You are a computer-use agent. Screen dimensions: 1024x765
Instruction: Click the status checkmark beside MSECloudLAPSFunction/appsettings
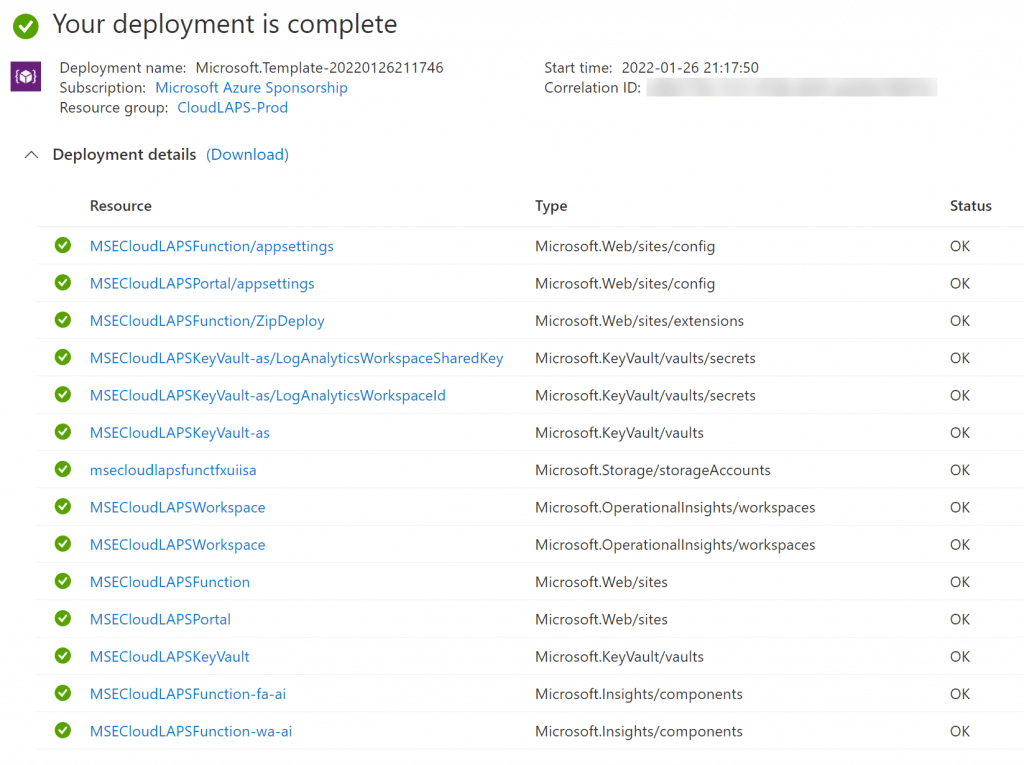pos(63,245)
